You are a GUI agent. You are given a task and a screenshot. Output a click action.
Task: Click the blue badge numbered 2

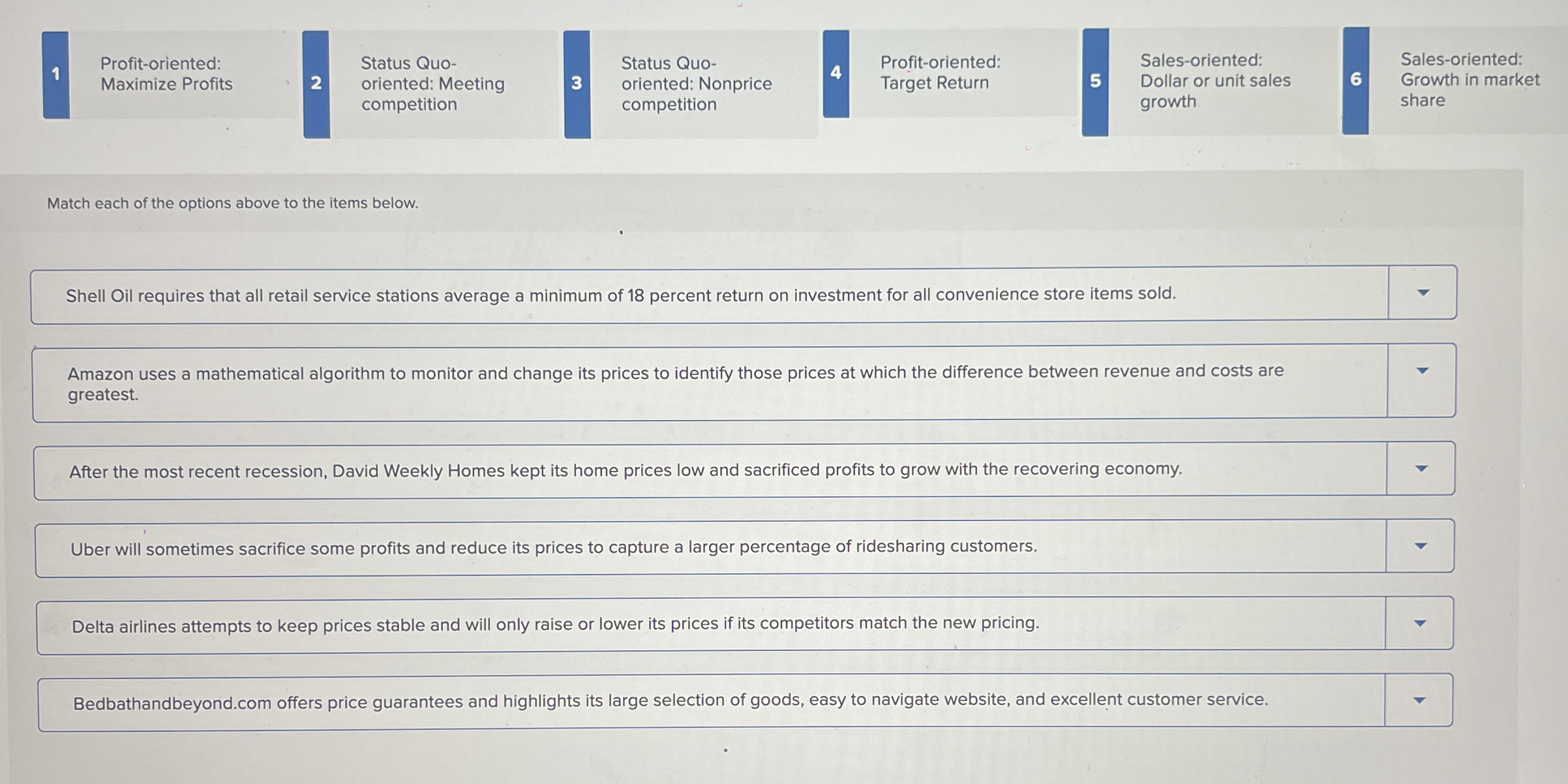[x=316, y=82]
